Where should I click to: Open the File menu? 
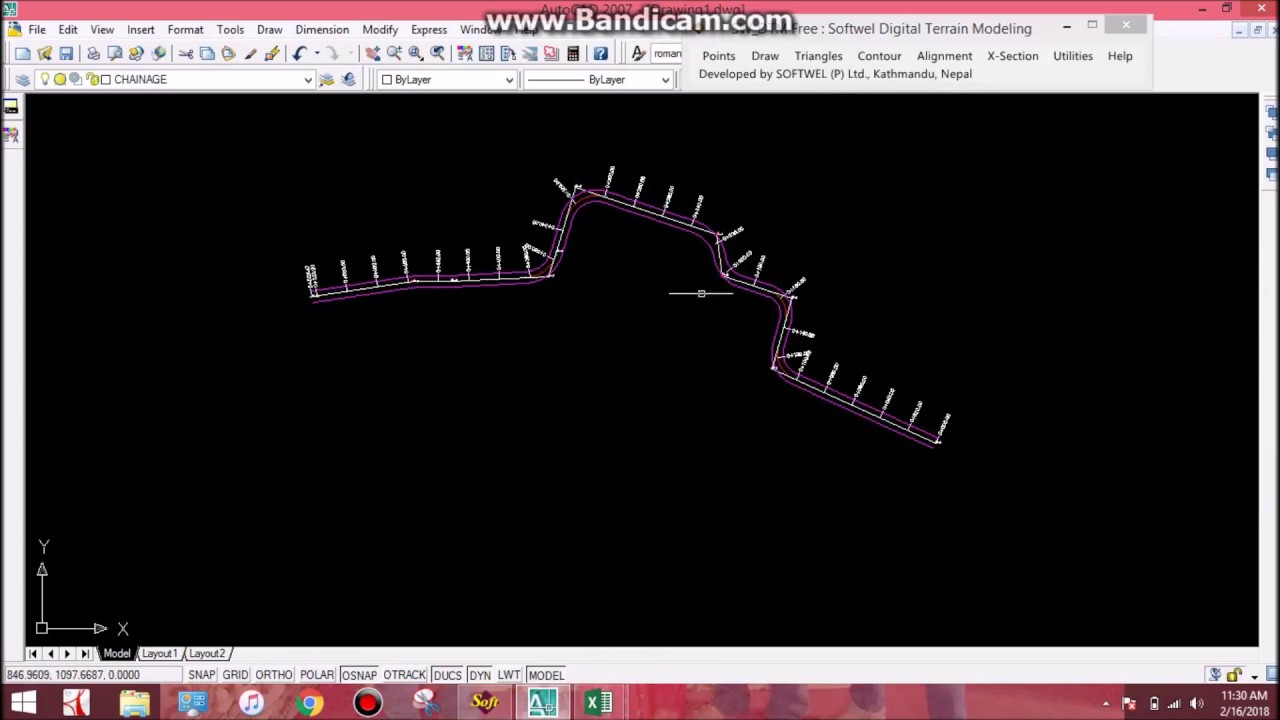click(x=36, y=29)
